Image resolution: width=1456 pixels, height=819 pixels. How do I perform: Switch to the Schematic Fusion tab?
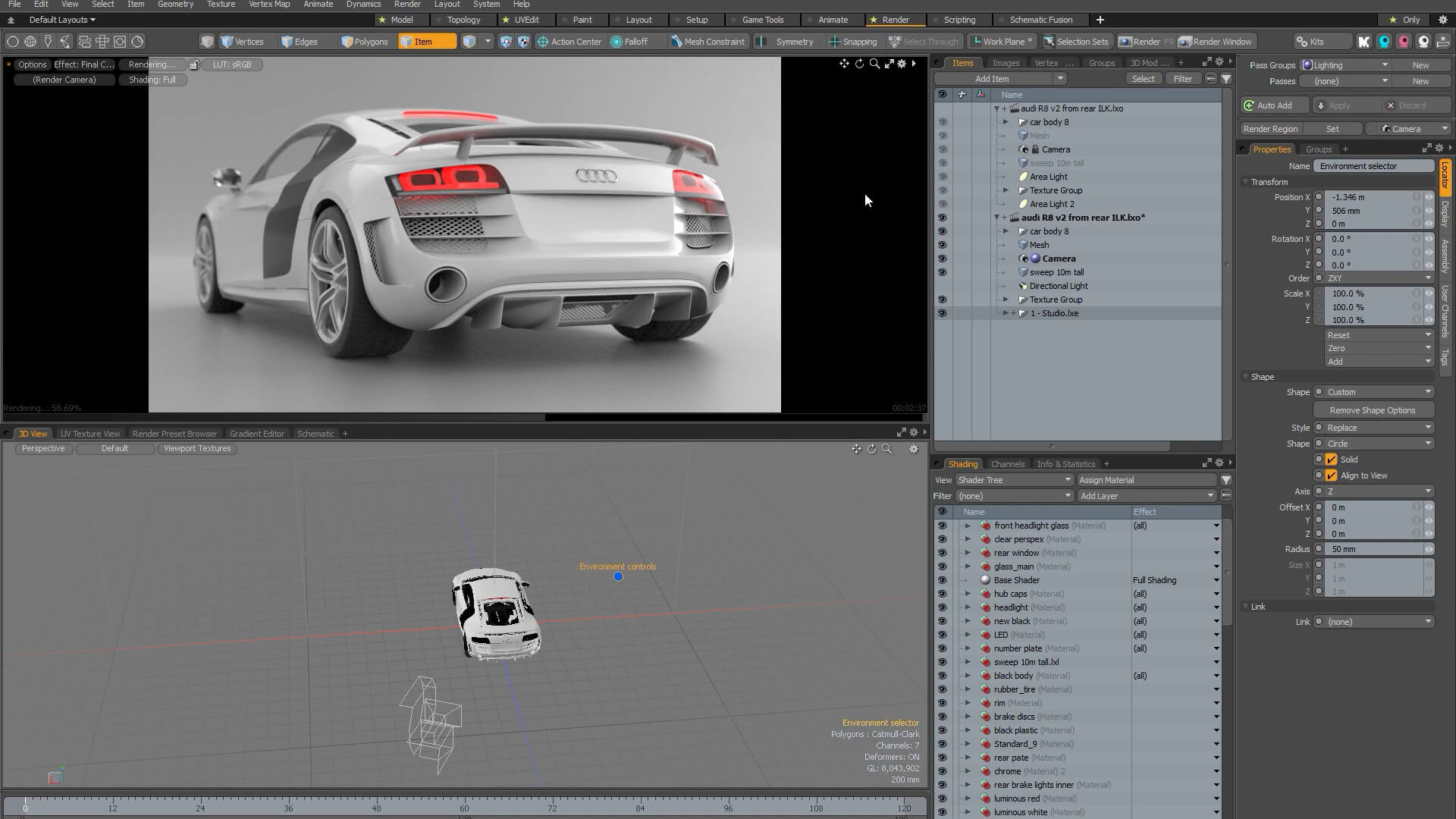tap(1040, 20)
